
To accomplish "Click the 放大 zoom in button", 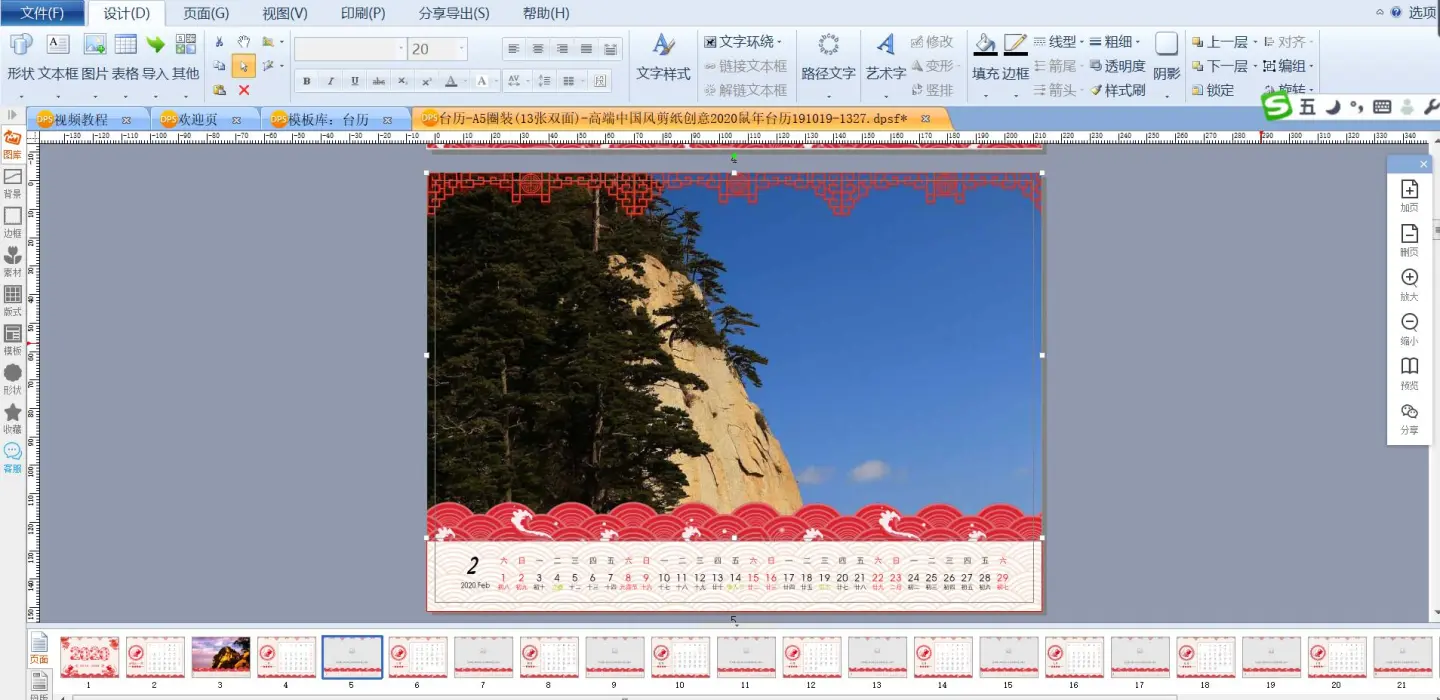I will pyautogui.click(x=1409, y=285).
